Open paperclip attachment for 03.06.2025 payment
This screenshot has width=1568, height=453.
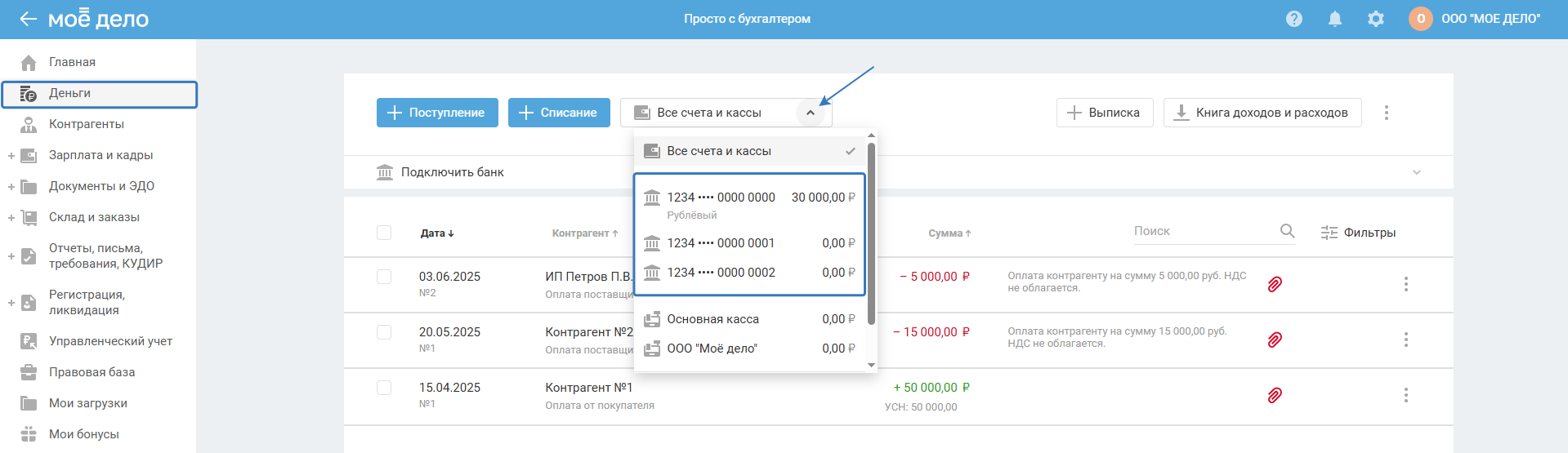click(x=1275, y=284)
